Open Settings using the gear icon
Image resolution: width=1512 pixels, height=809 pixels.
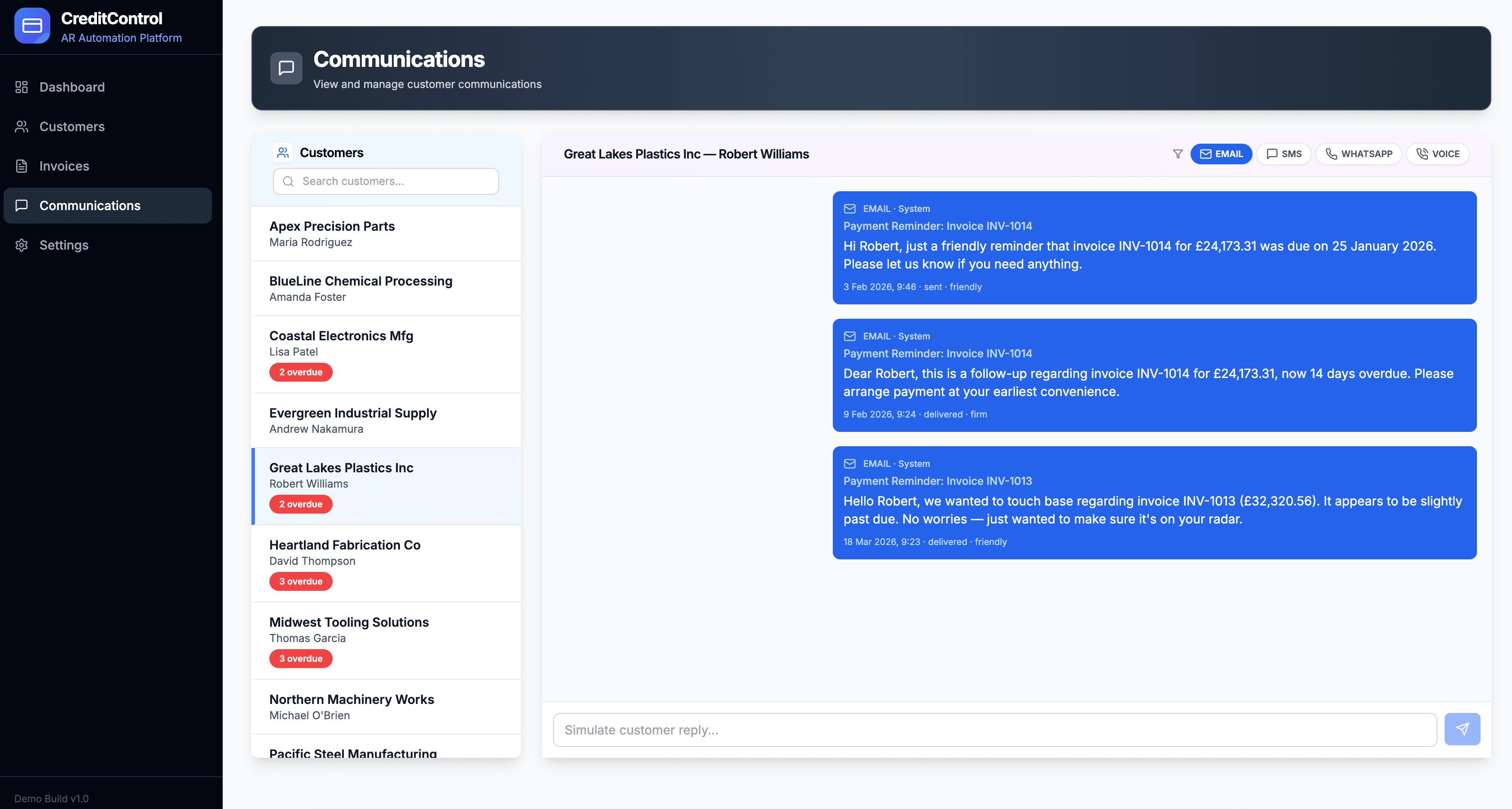coord(21,245)
